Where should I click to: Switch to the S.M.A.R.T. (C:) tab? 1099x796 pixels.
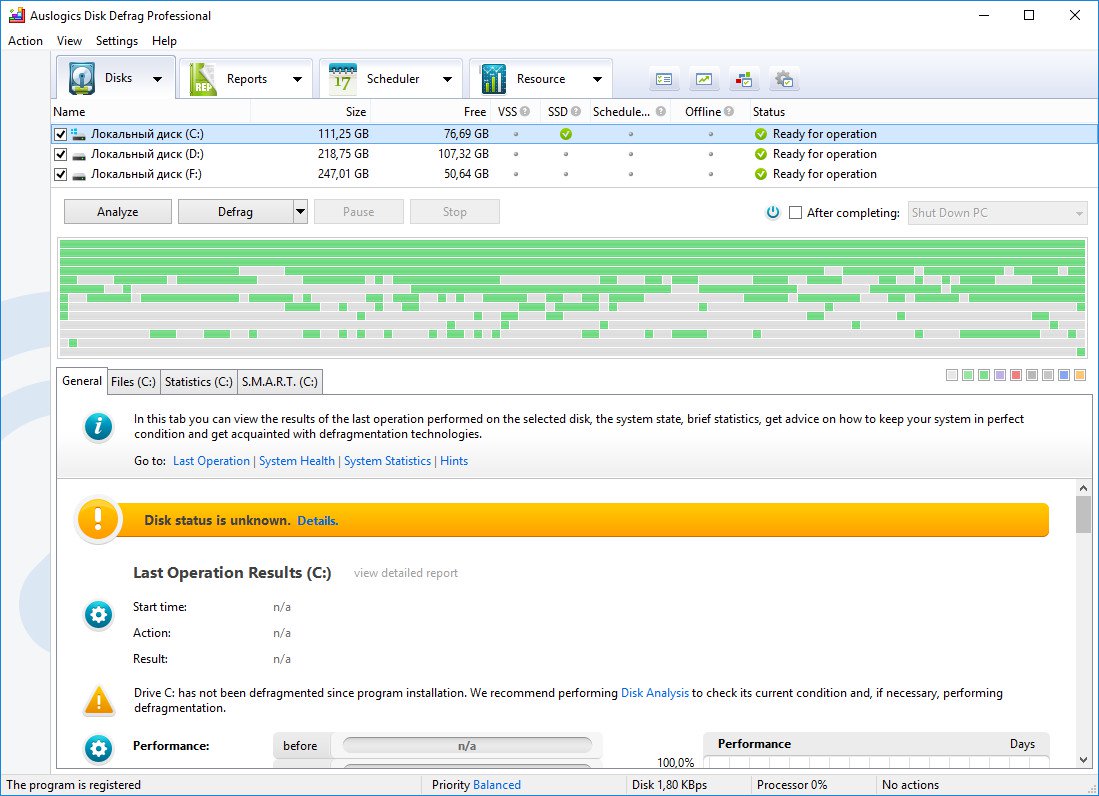(x=280, y=382)
